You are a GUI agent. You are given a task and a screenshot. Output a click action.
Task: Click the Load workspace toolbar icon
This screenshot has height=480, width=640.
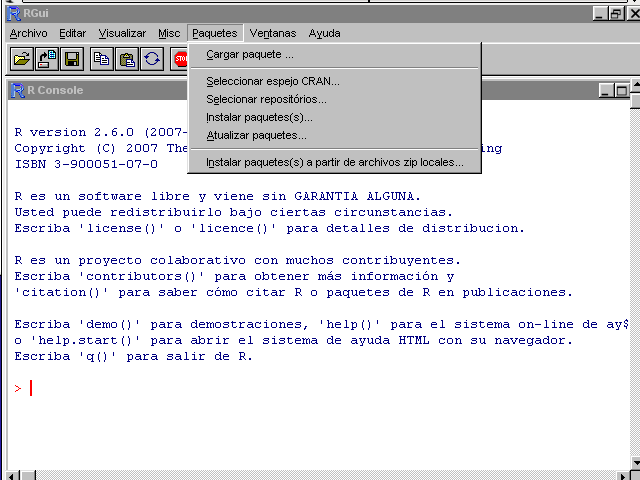coord(47,59)
